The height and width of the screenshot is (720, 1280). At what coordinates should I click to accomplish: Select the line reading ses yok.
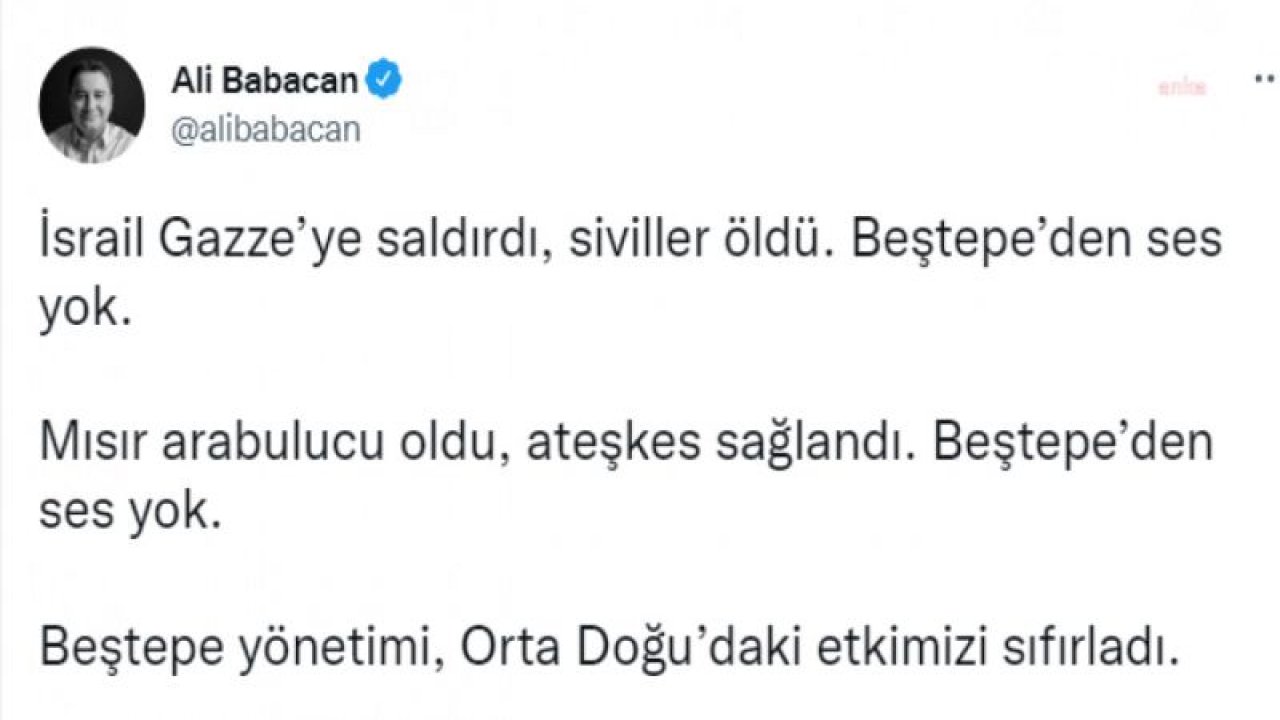(128, 514)
